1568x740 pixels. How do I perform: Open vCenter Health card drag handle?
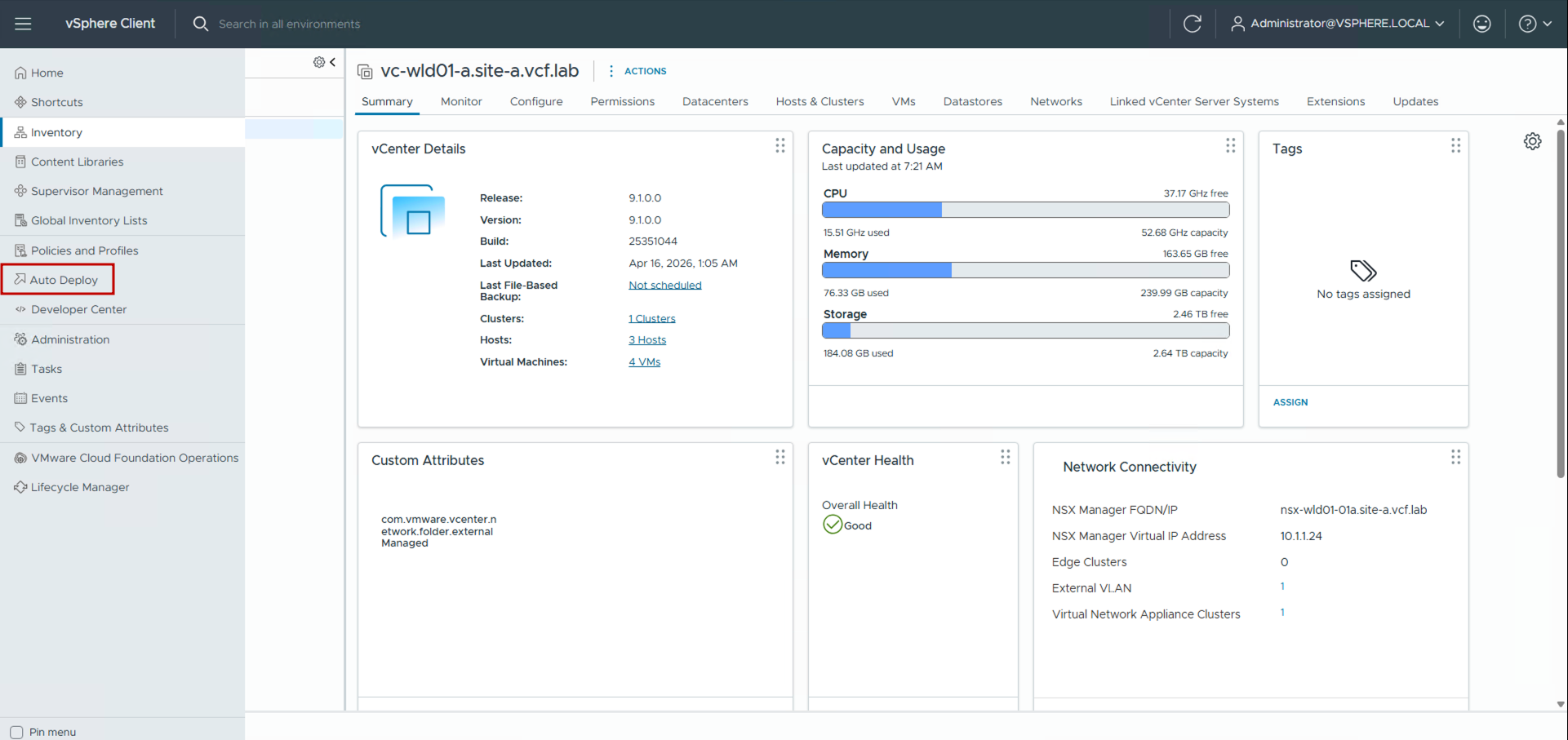pos(1005,457)
